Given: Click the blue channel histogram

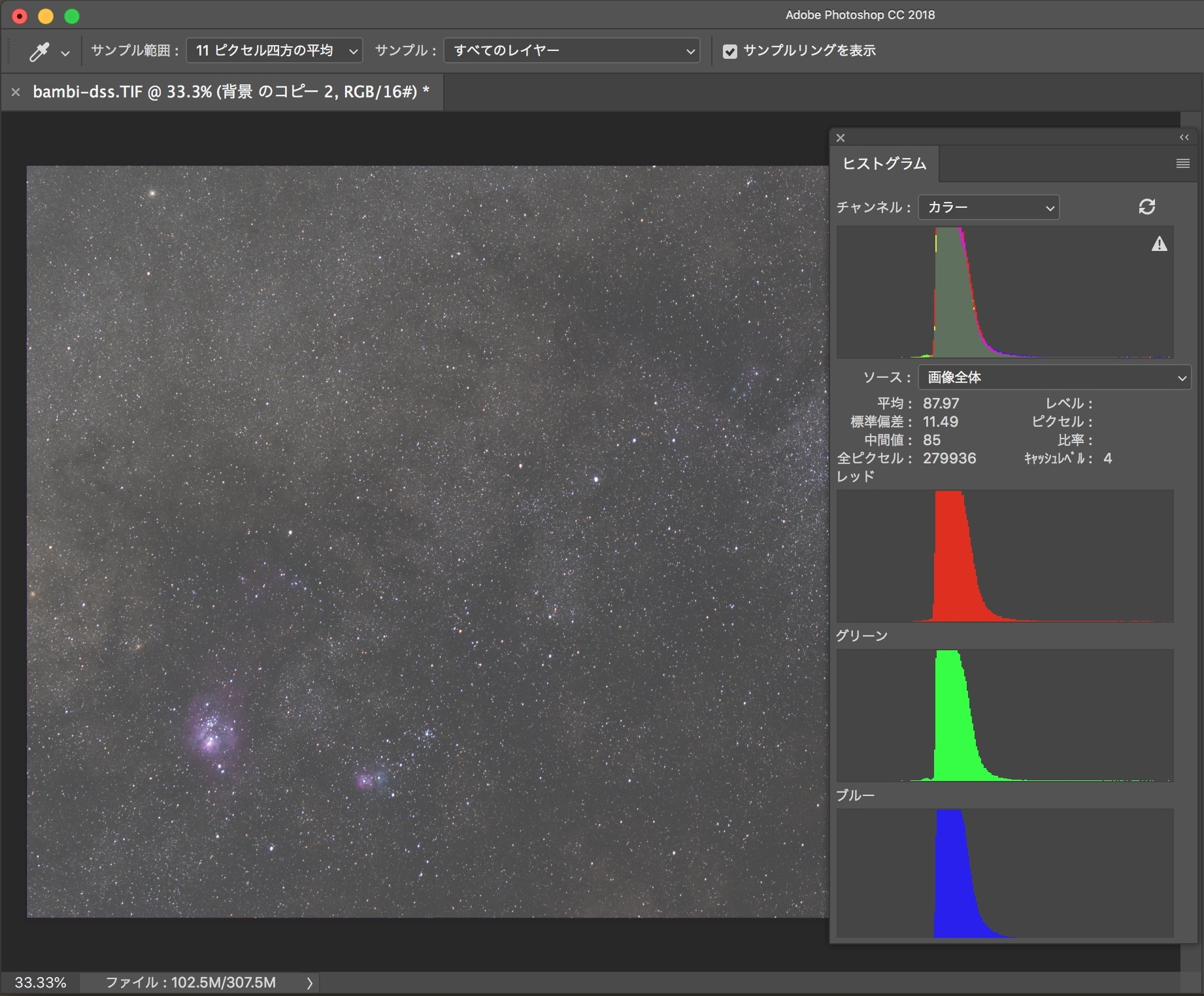Looking at the screenshot, I should 1005,874.
